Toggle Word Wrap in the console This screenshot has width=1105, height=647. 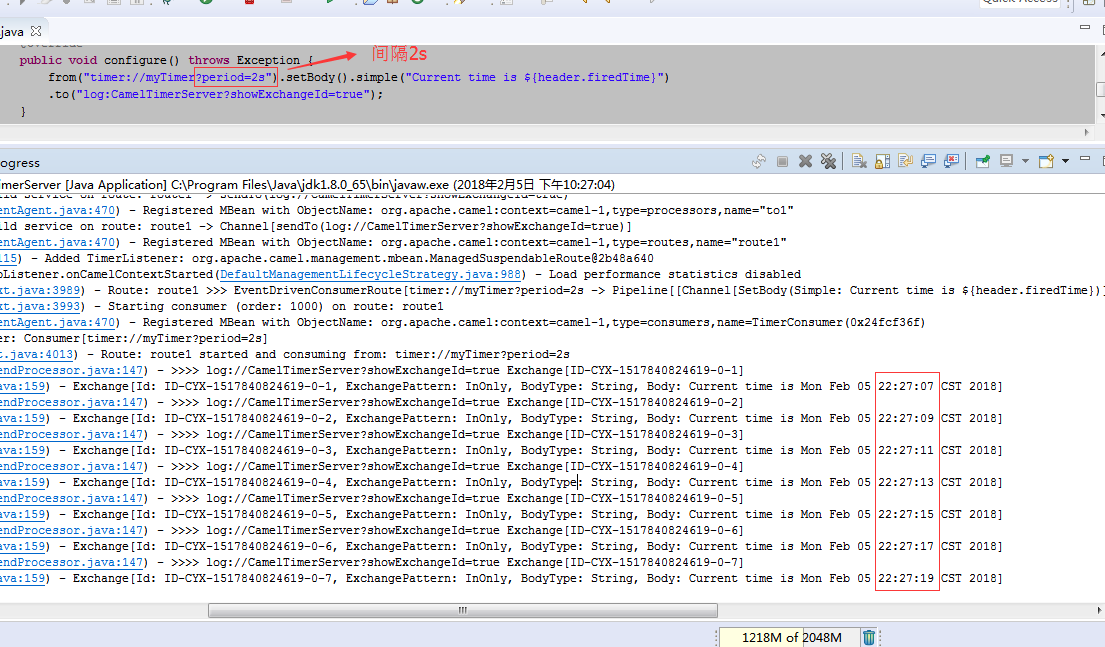(906, 162)
